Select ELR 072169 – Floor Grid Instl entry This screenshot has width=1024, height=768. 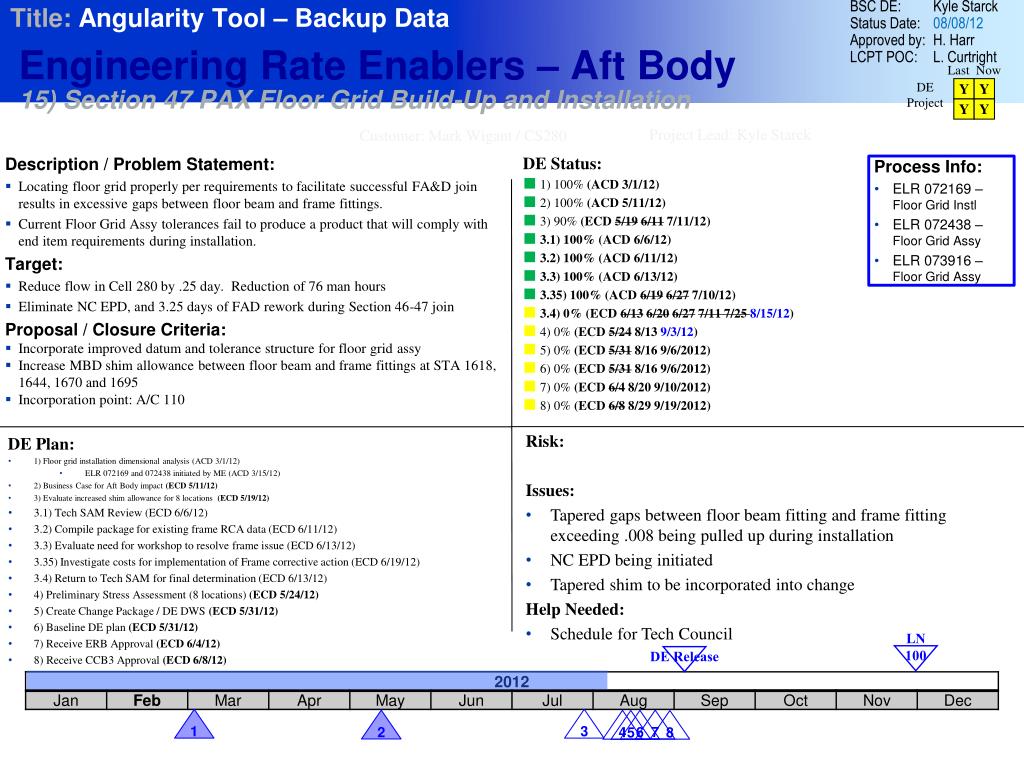[937, 197]
